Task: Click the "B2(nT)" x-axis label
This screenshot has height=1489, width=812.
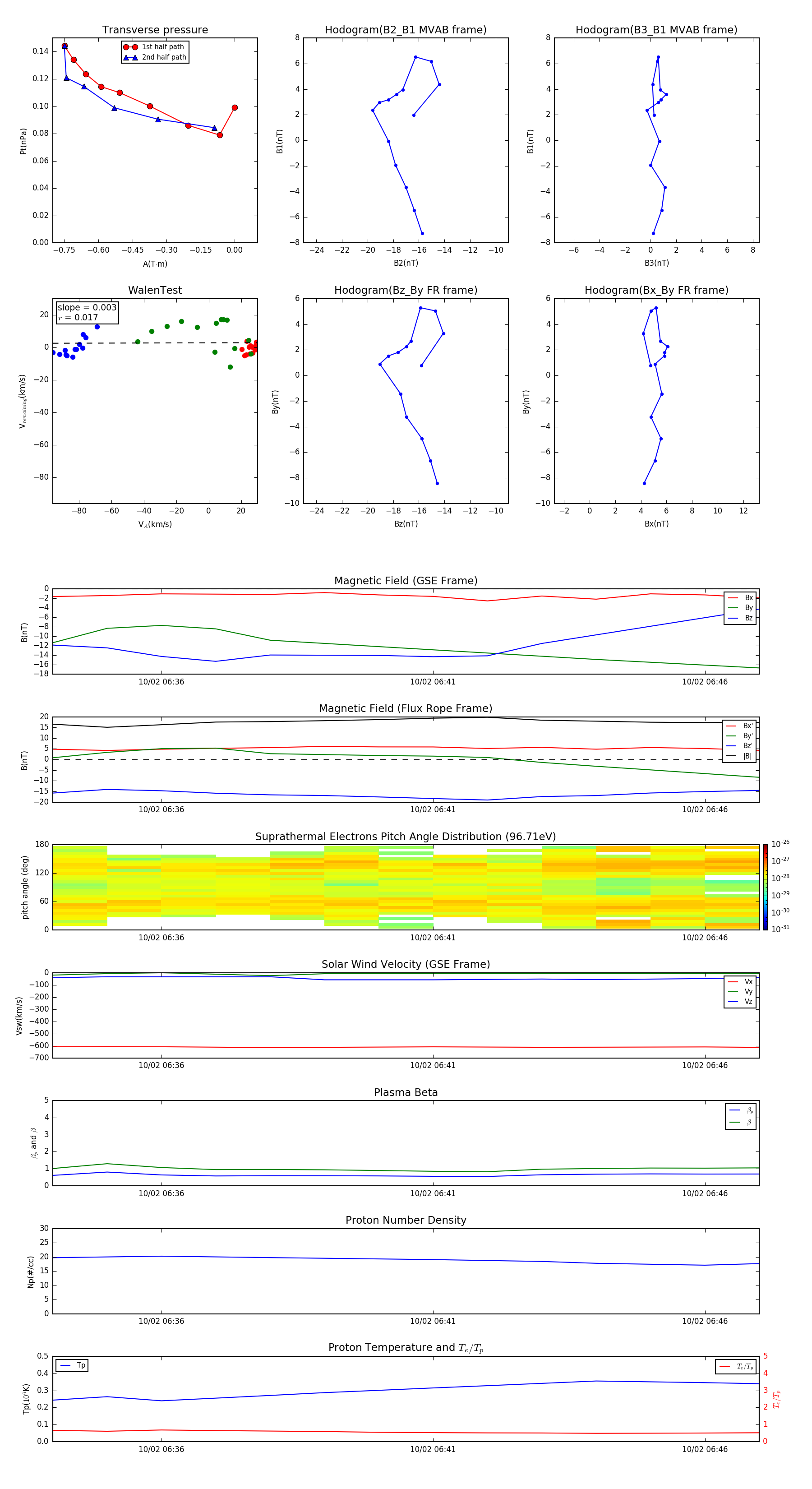Action: [406, 263]
